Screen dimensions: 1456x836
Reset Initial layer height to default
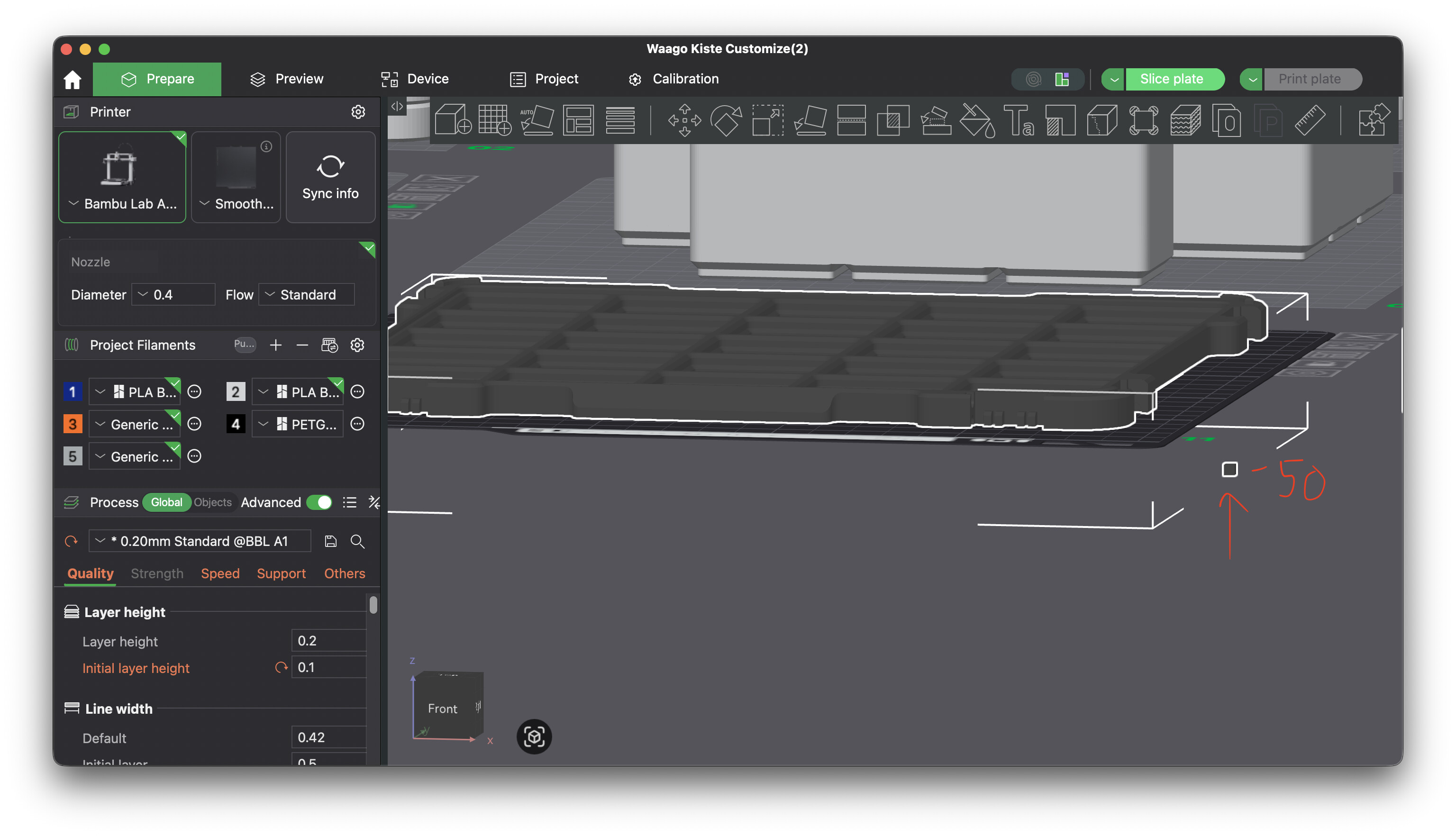coord(282,668)
